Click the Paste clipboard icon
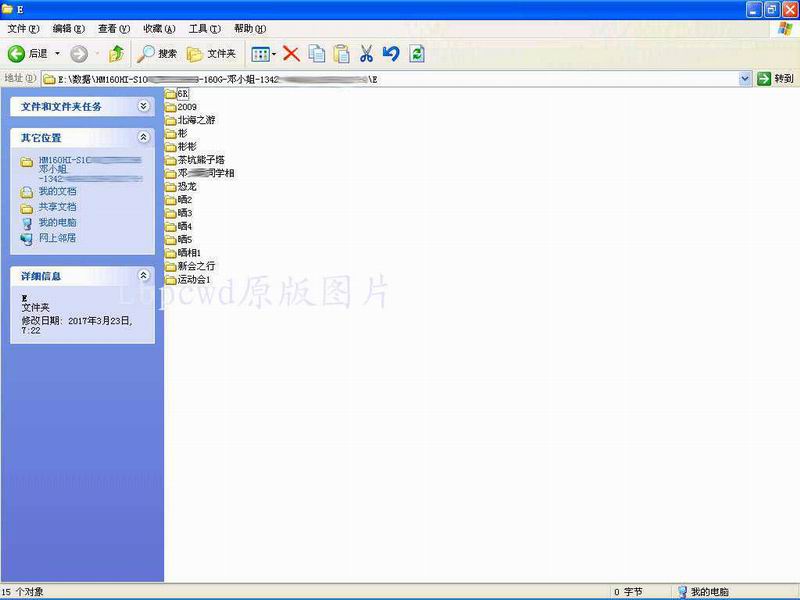The width and height of the screenshot is (800, 600). [341, 54]
